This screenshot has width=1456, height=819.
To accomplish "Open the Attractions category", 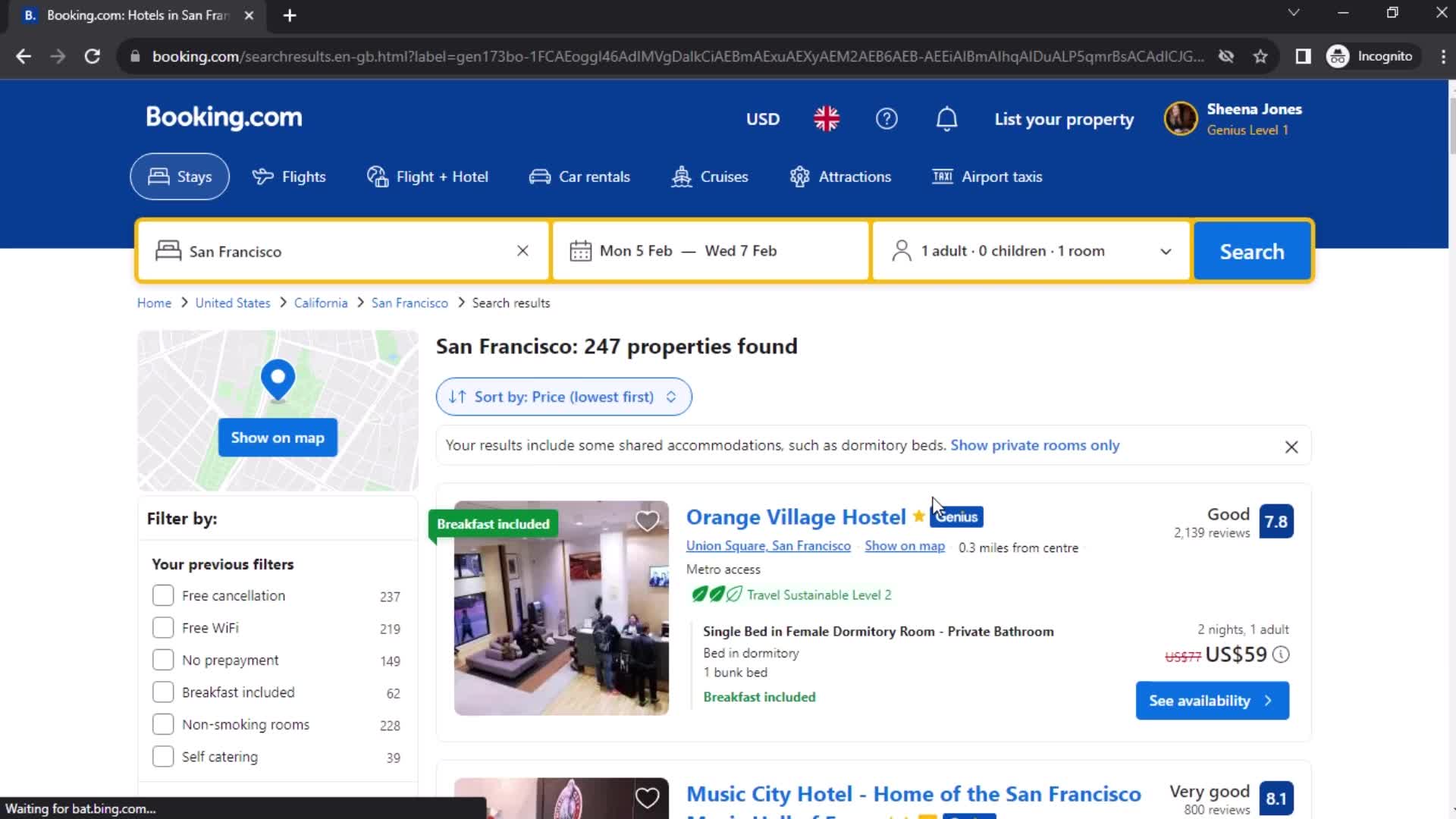I will pos(840,176).
